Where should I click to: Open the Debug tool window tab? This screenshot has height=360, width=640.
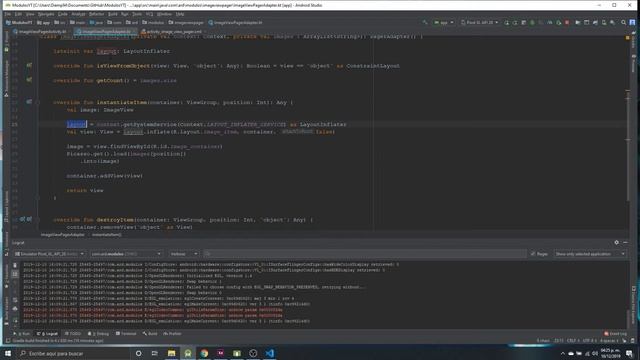click(98, 333)
